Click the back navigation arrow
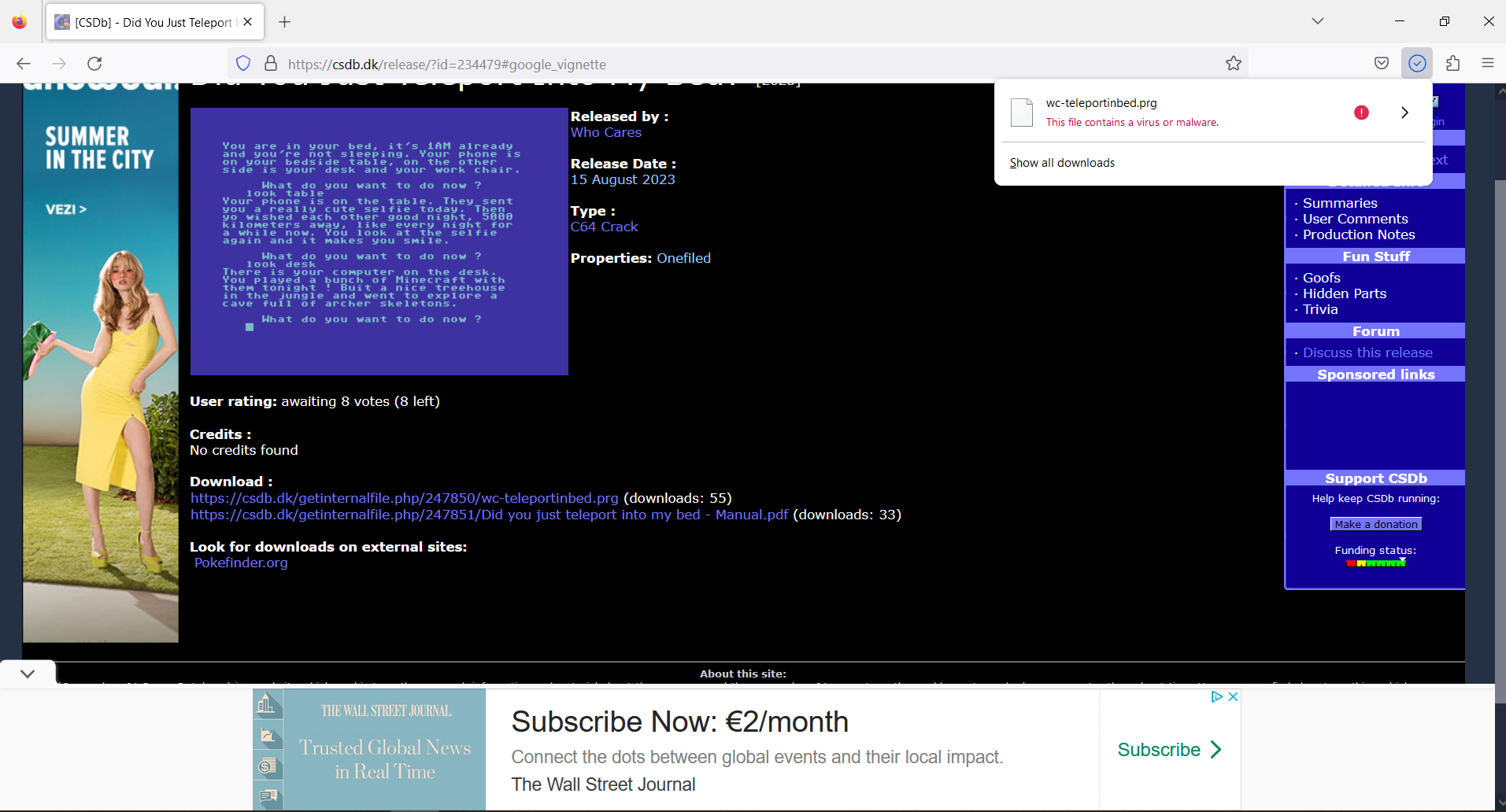The image size is (1506, 812). pyautogui.click(x=24, y=64)
